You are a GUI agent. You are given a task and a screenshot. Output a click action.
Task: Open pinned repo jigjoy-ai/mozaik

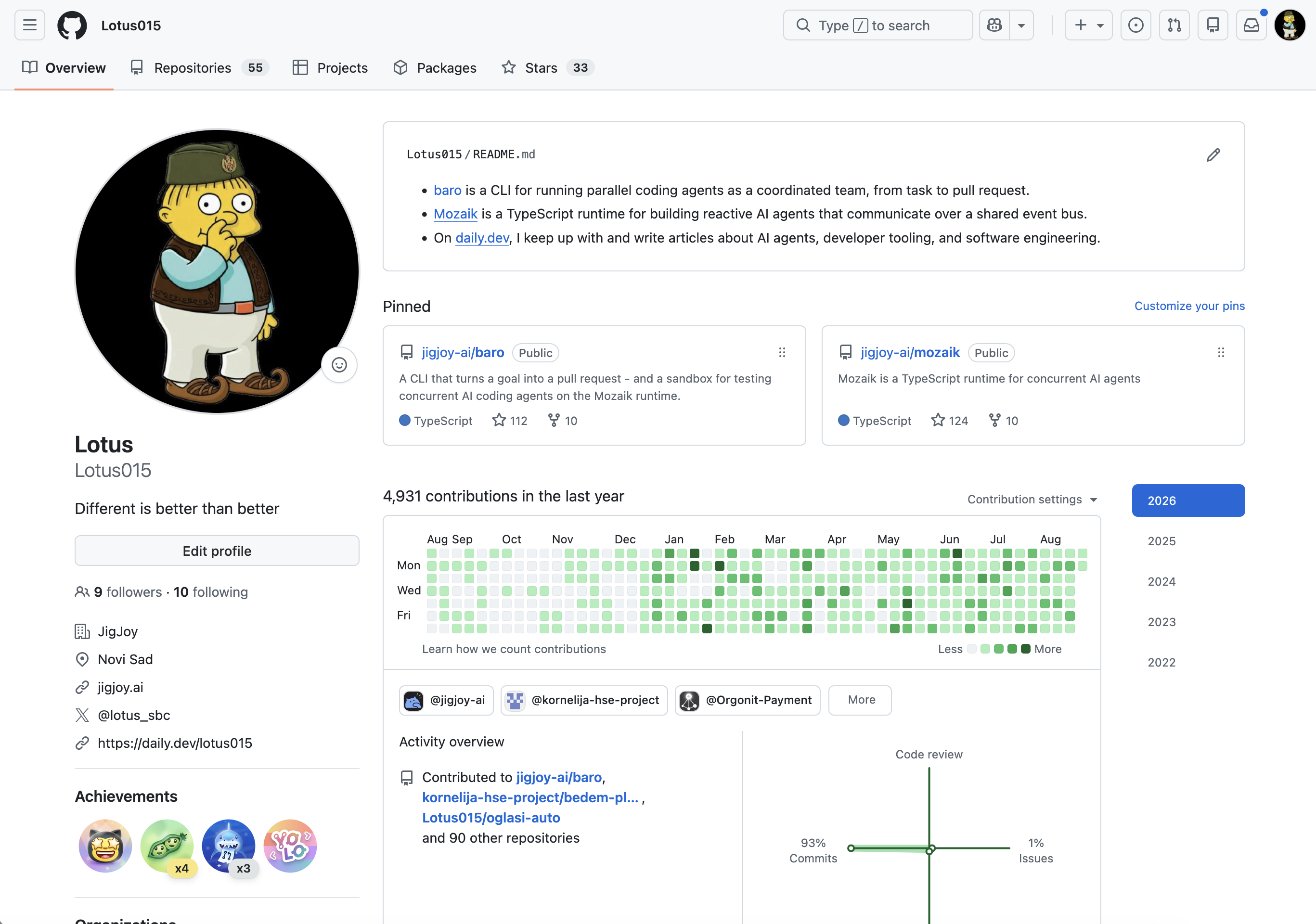(x=910, y=353)
